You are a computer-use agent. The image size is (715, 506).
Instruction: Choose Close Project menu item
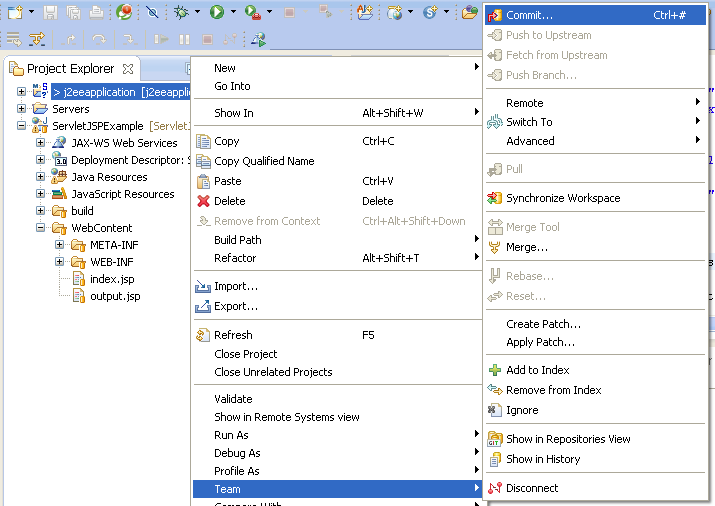click(x=337, y=354)
